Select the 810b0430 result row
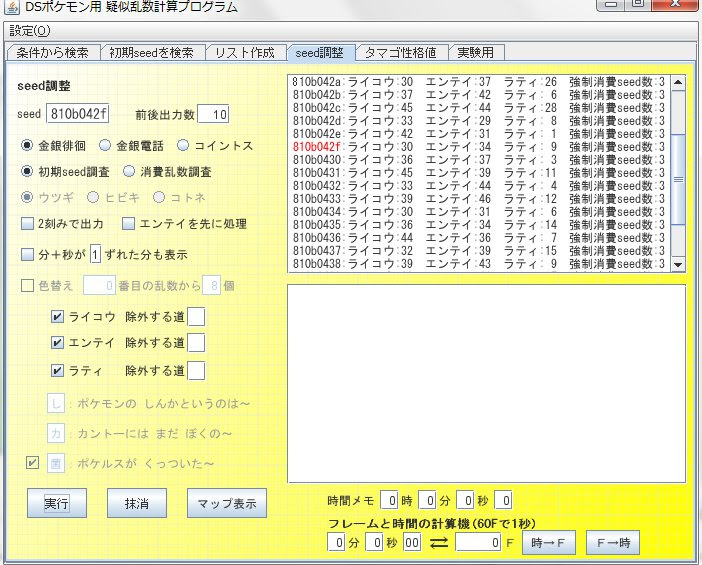 (x=479, y=160)
